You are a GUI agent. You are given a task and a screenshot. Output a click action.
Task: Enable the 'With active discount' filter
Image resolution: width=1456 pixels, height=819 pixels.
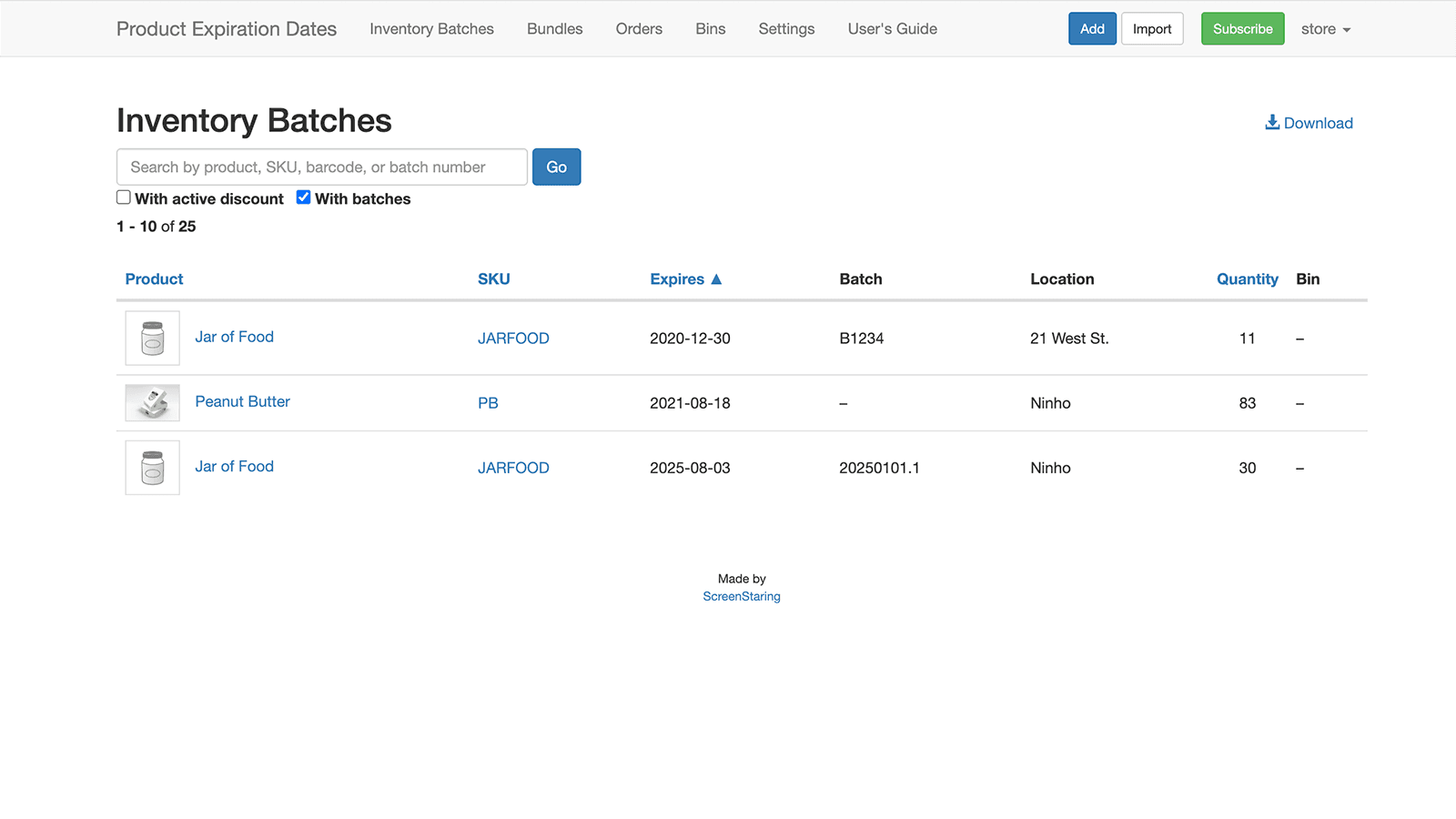pyautogui.click(x=123, y=197)
